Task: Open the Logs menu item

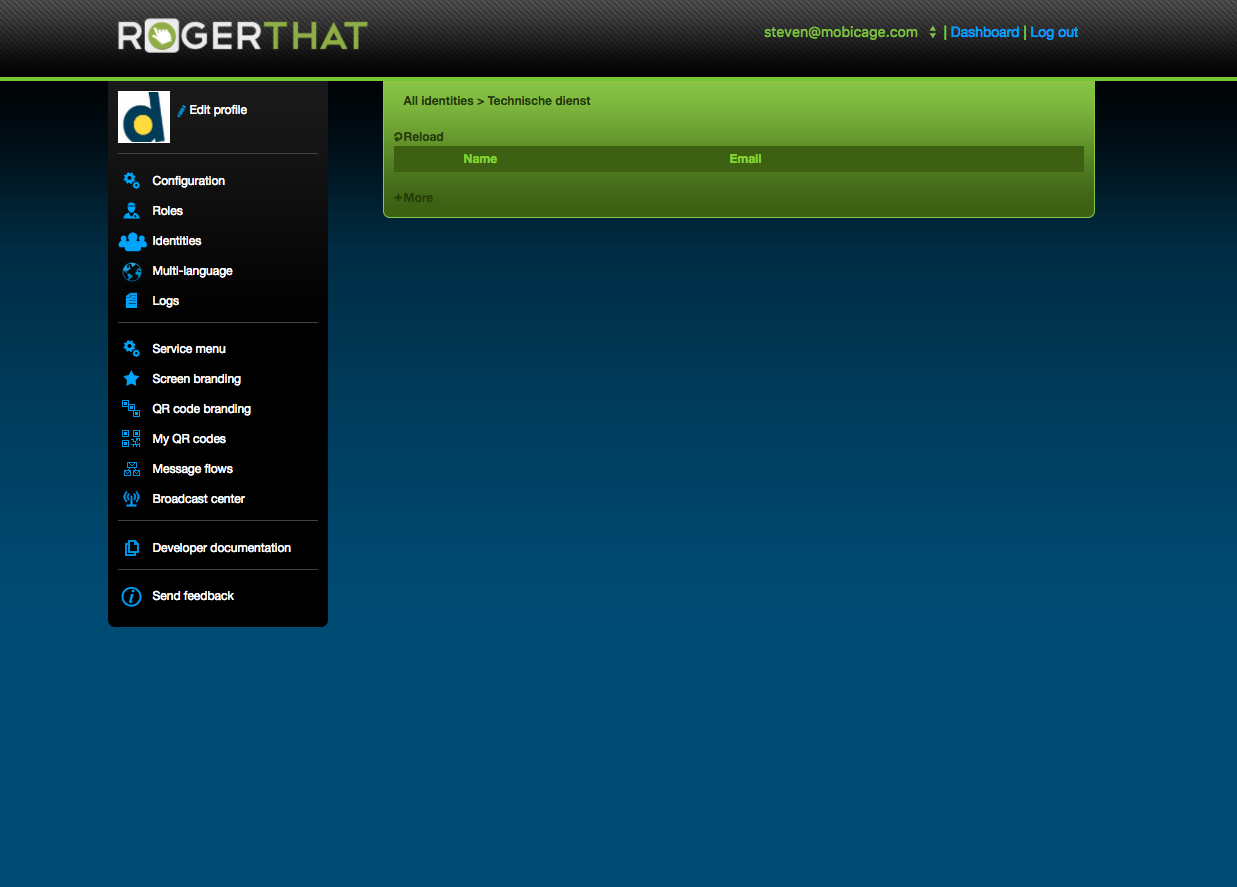Action: click(165, 301)
